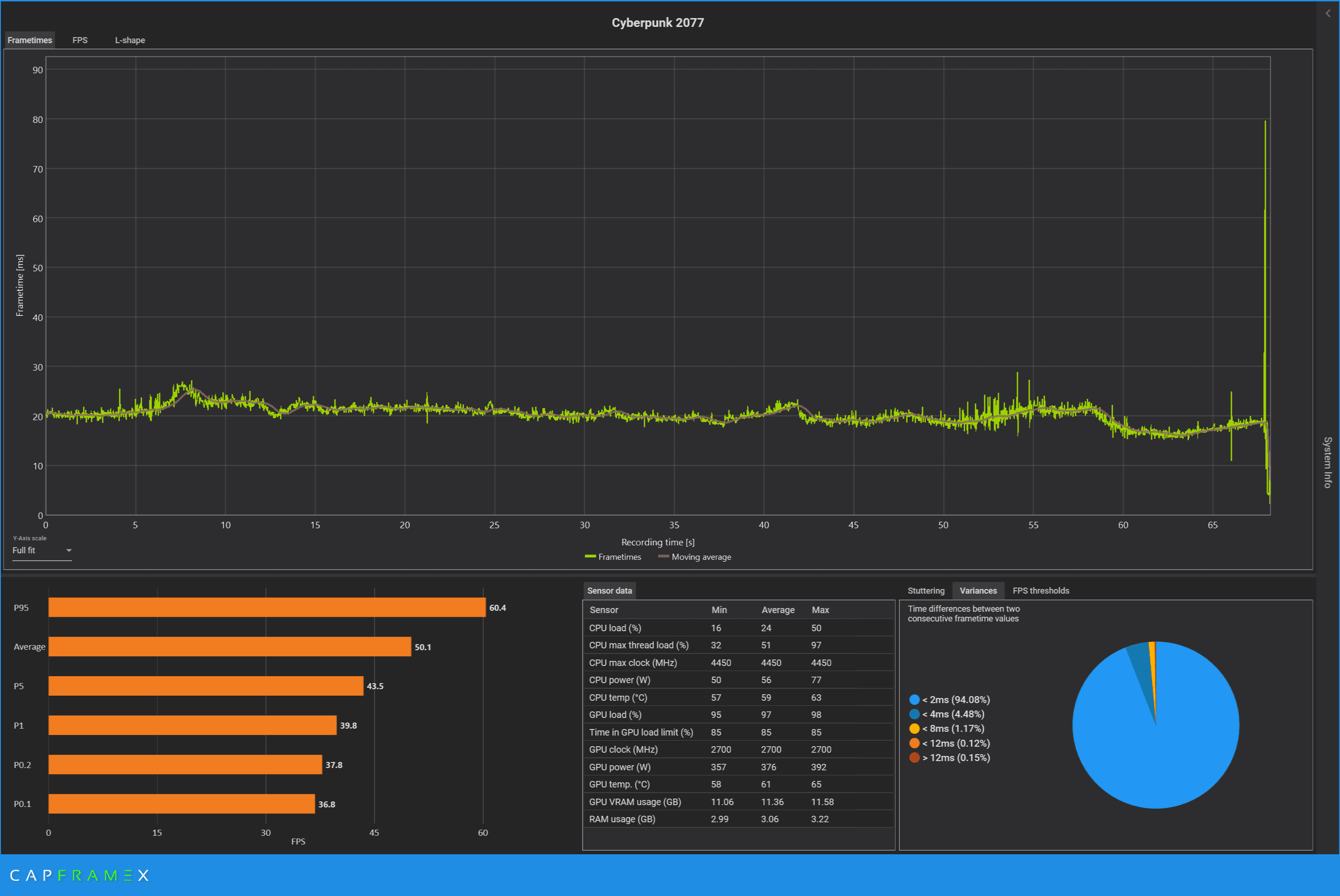Screen dimensions: 1340x896
Task: Select the GPU clock (MHz) row
Action: (x=738, y=750)
